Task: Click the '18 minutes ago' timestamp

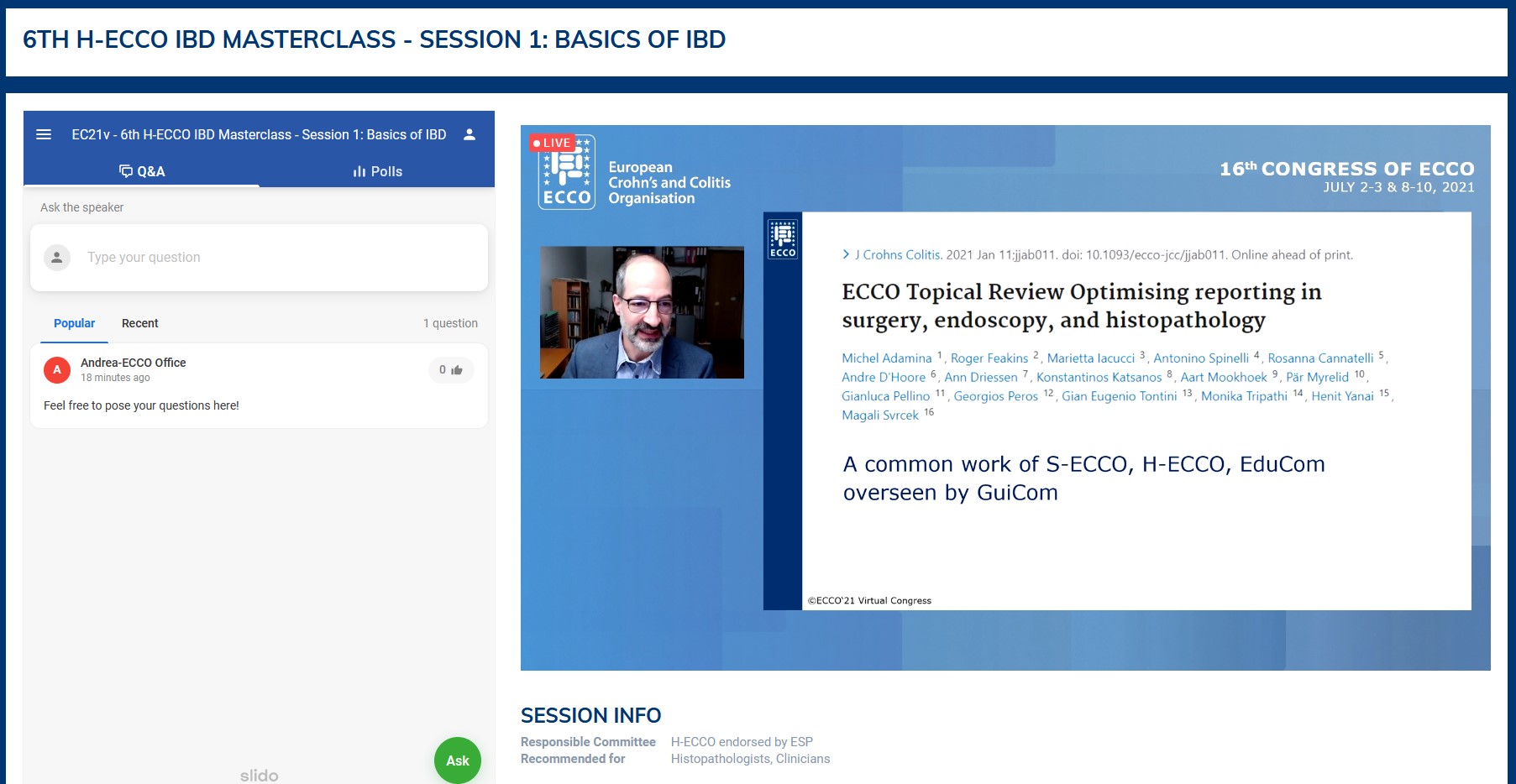Action: [x=115, y=378]
